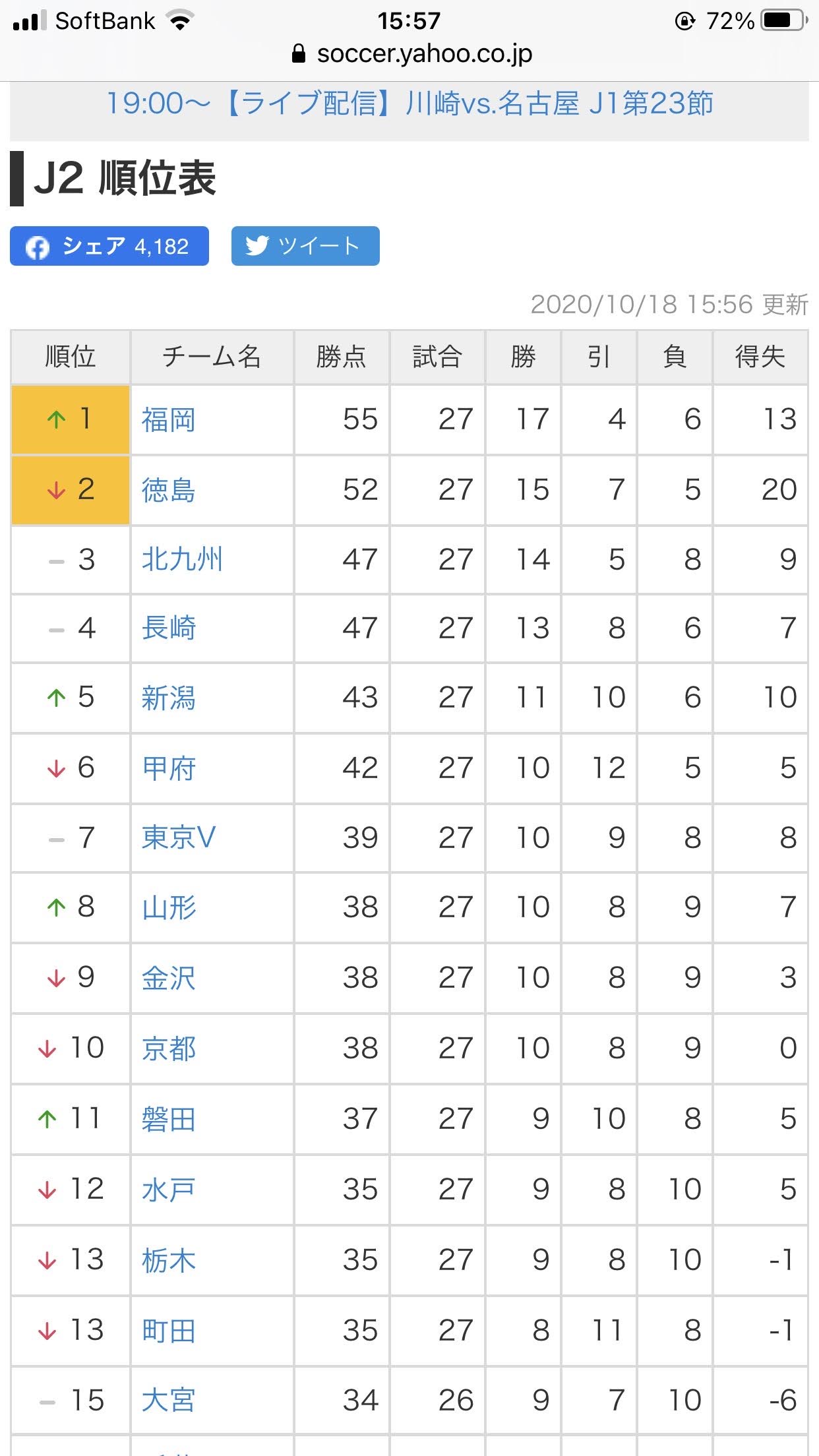Tap the battery icon in status bar
The height and width of the screenshot is (1456, 819).
pos(783,21)
